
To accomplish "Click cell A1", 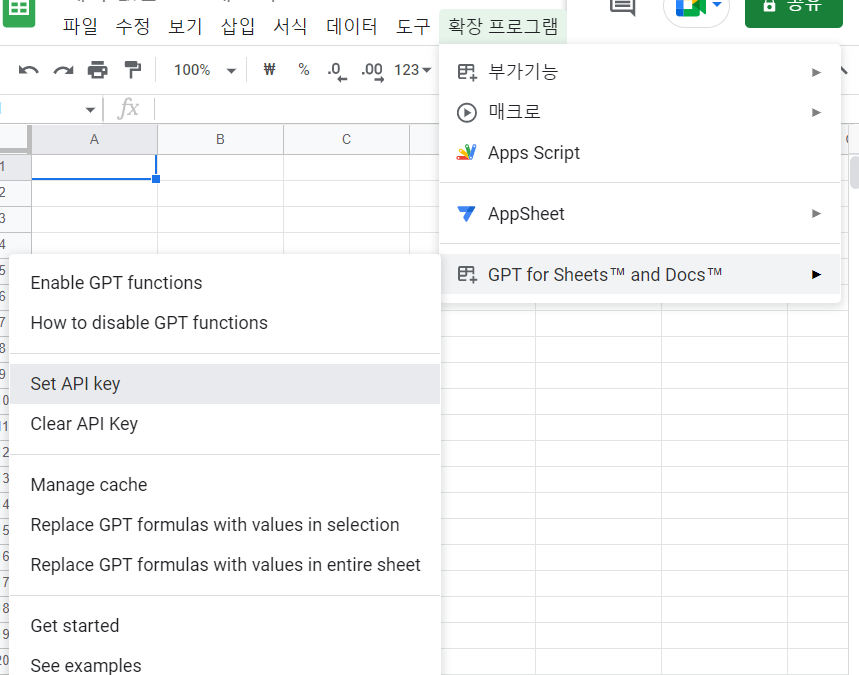I will (x=94, y=167).
